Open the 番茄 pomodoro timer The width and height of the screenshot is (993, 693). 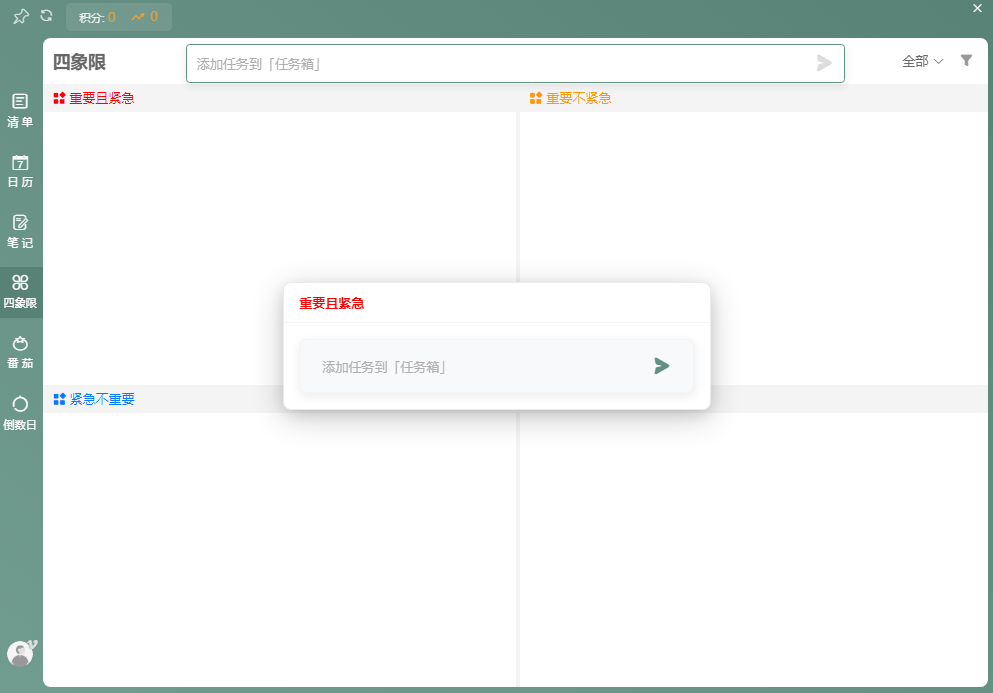20,352
